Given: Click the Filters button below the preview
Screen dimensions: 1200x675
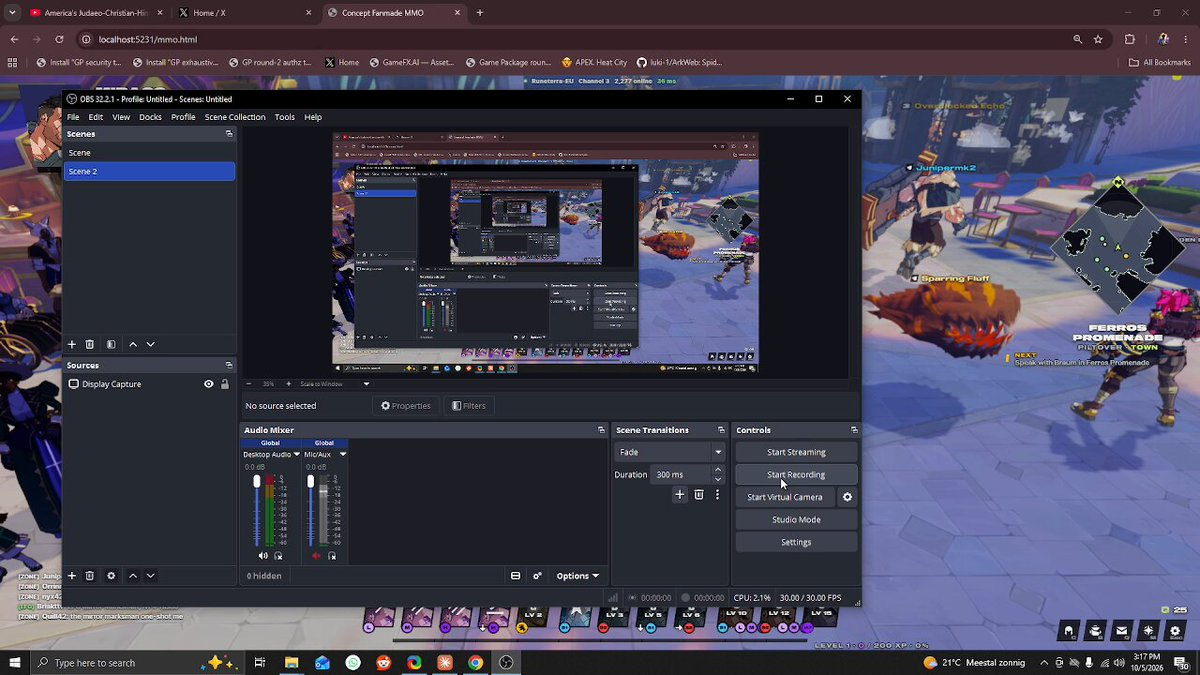Looking at the screenshot, I should click(469, 406).
